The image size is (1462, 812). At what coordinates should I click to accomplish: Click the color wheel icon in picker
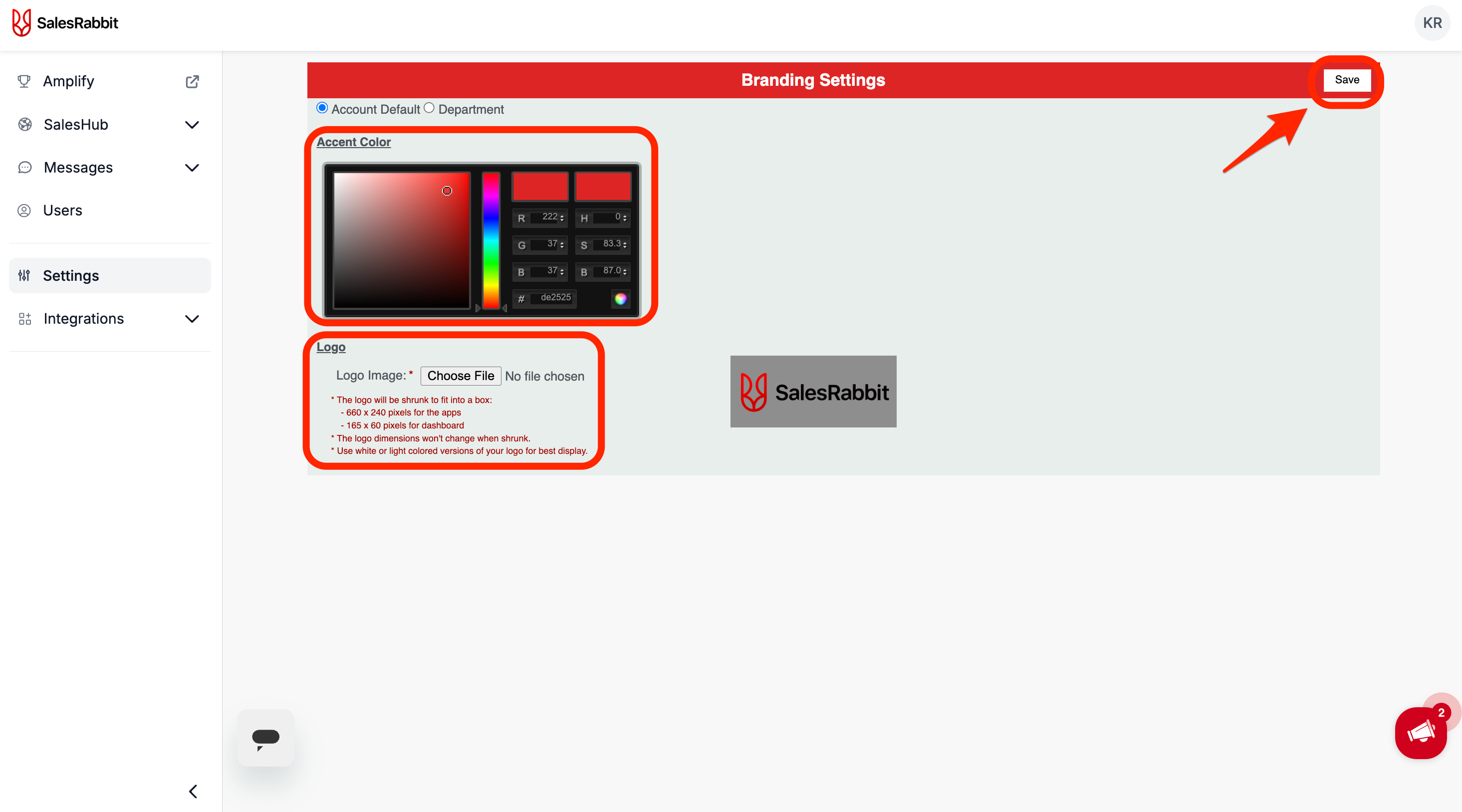620,298
